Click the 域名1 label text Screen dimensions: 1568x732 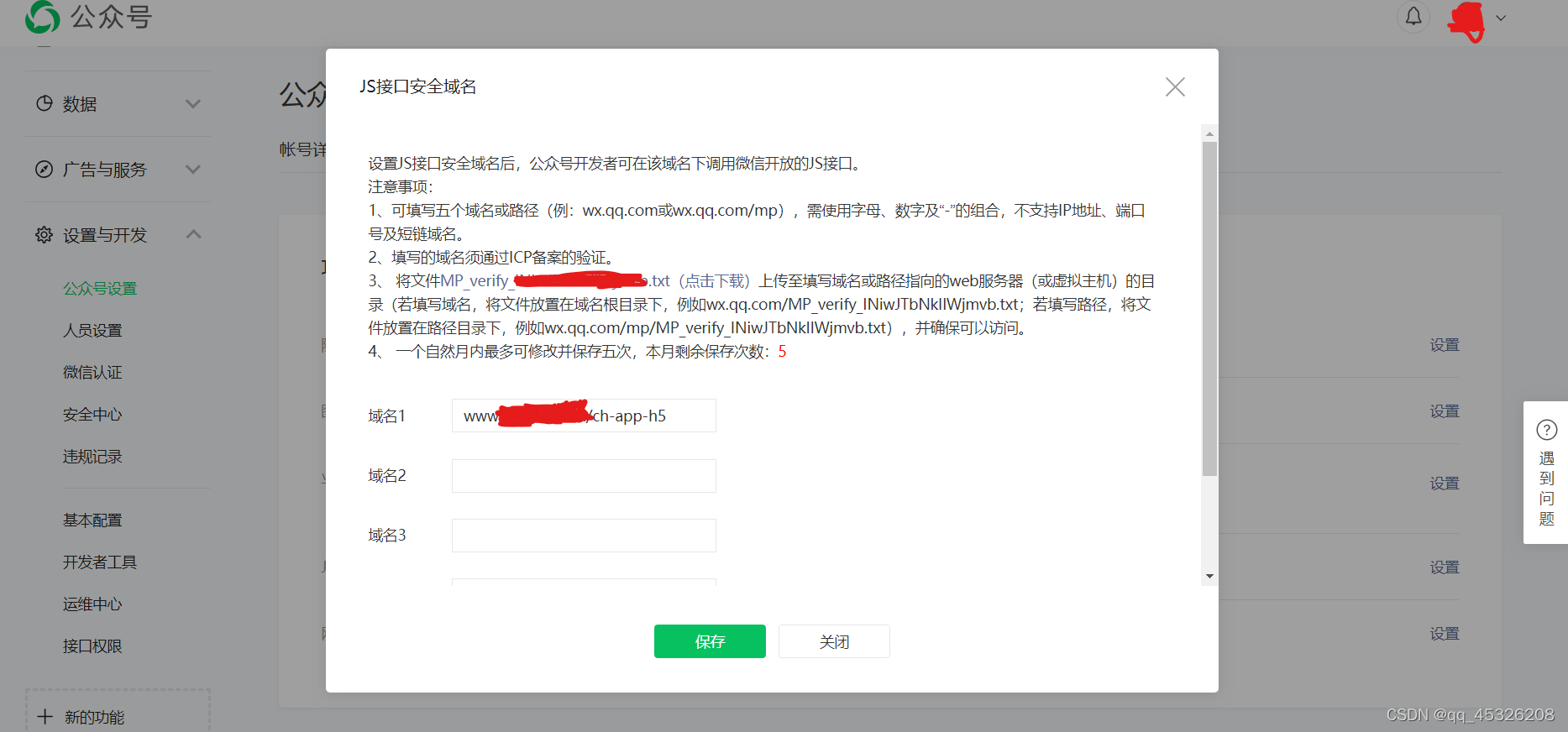387,416
